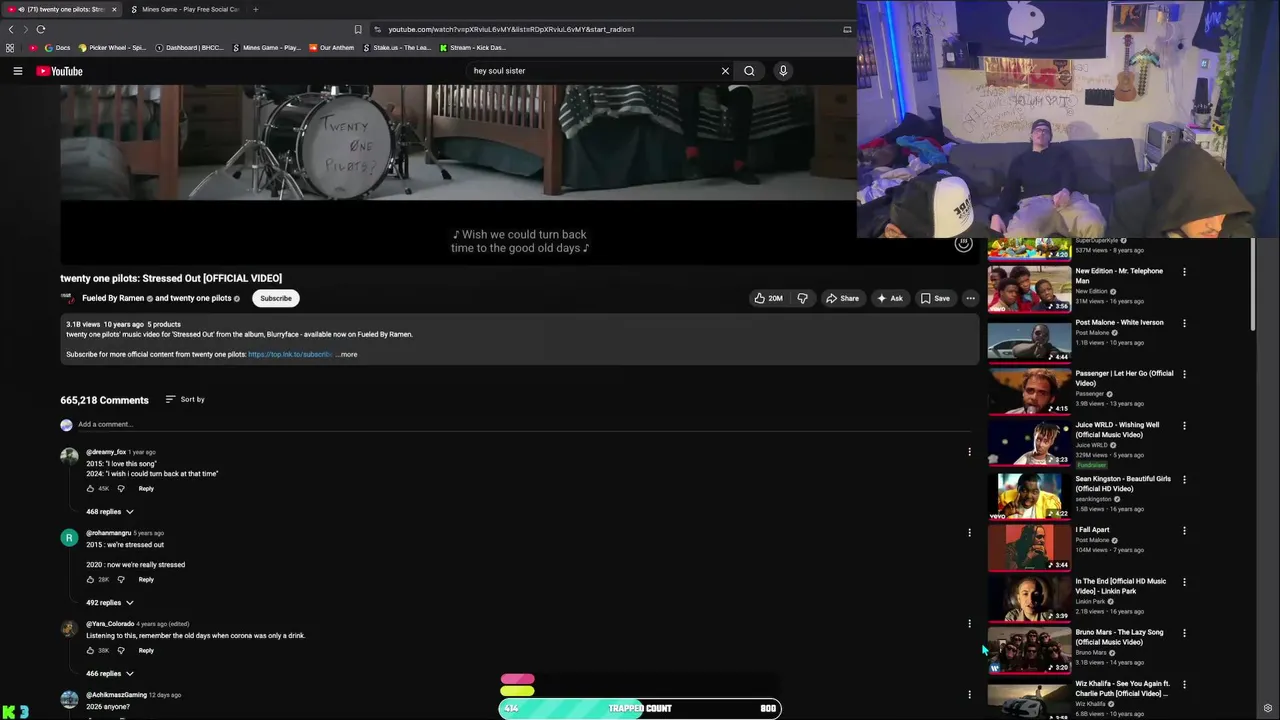Open the top.lnk.to subscribe link in description
The width and height of the screenshot is (1280, 720).
[x=290, y=354]
